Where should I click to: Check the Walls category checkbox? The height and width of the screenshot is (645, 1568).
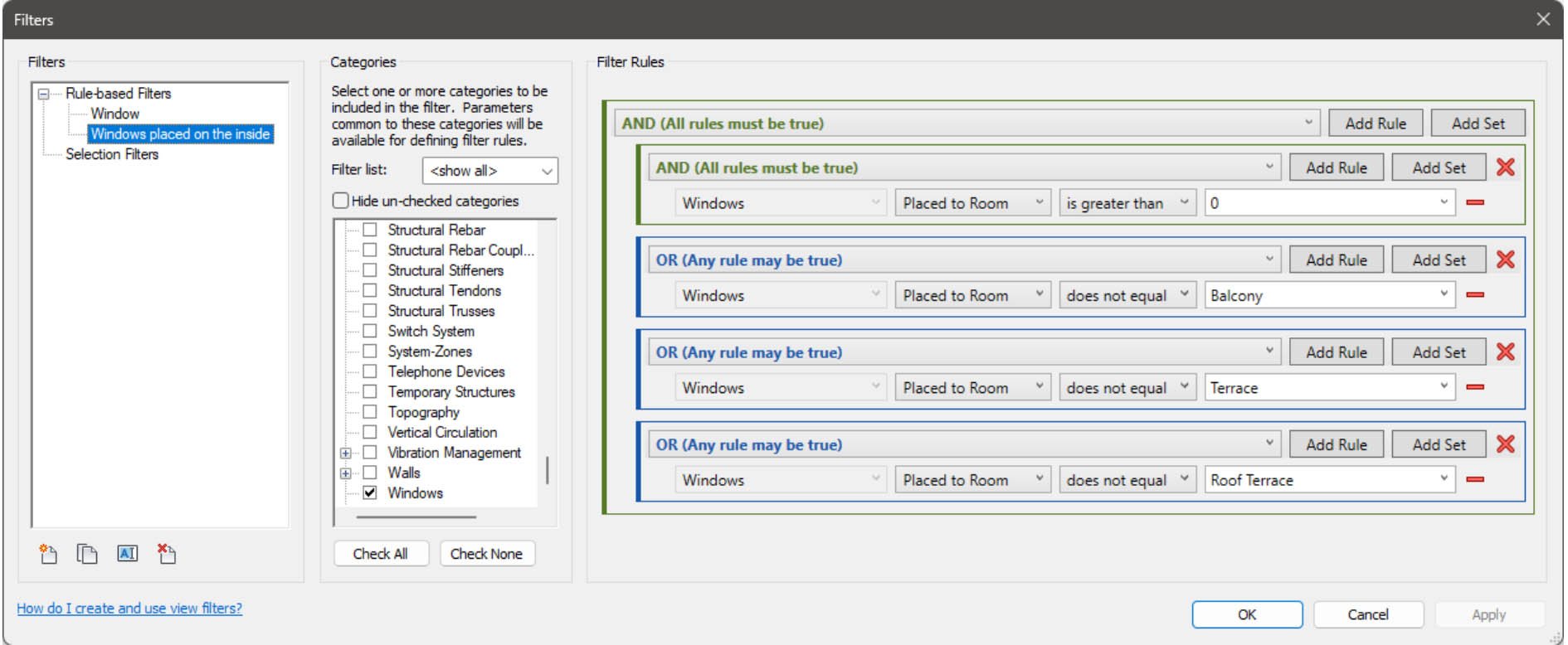(370, 473)
